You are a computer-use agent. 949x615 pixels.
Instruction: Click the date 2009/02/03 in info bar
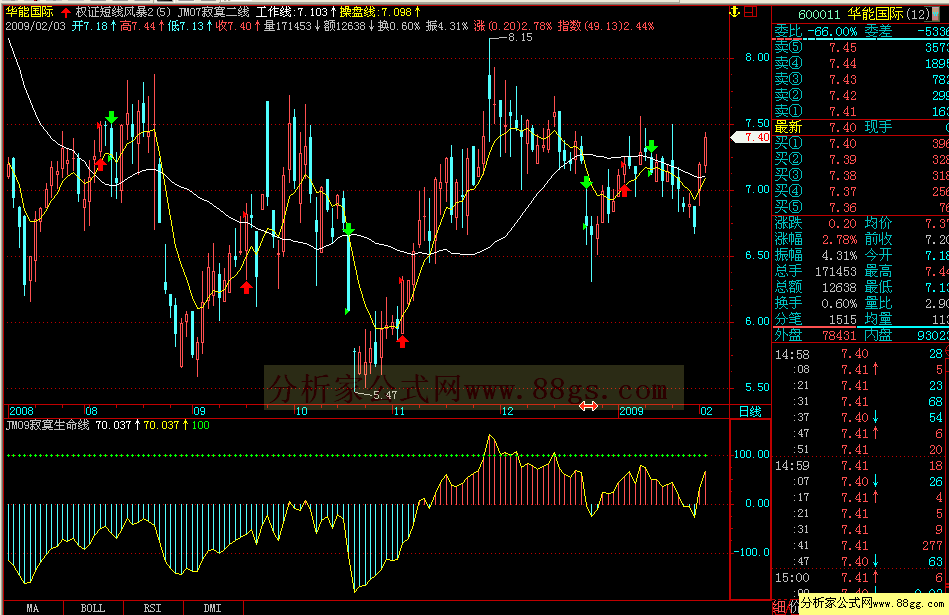[x=35, y=26]
